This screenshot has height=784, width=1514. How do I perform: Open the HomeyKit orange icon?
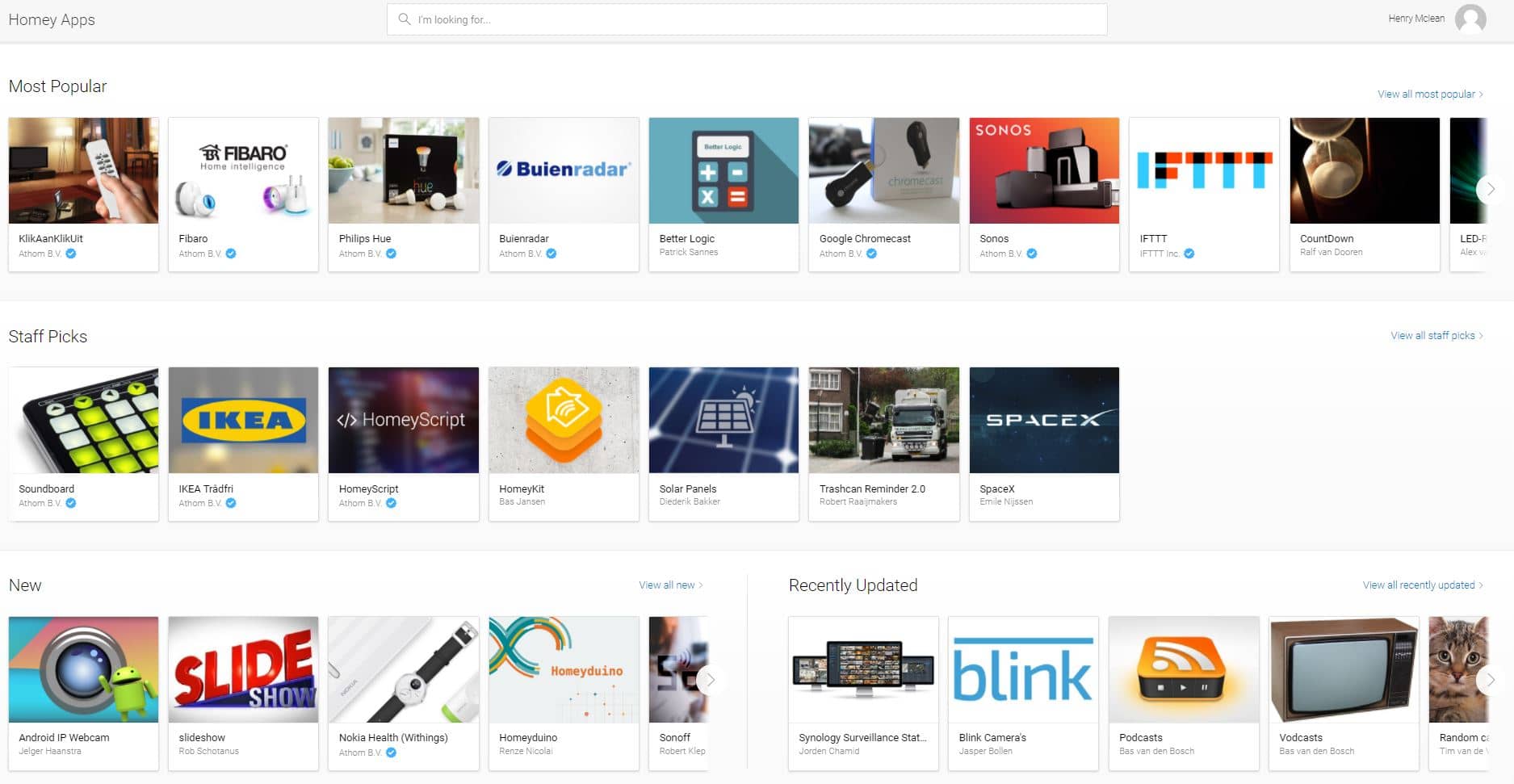coord(564,420)
